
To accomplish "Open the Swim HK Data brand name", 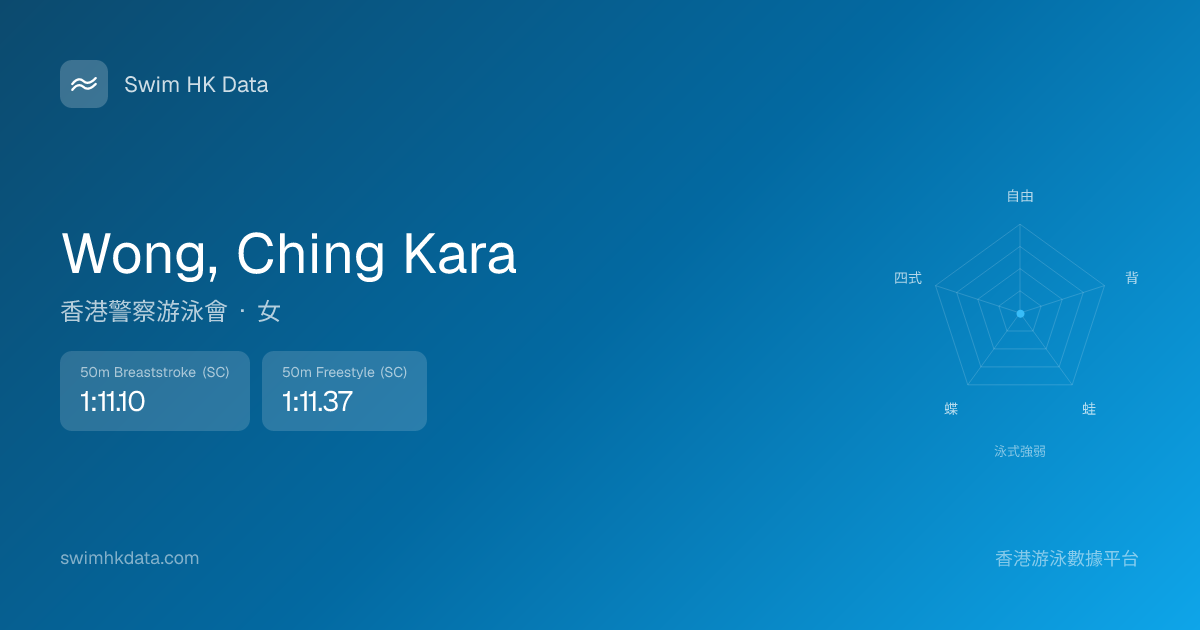I will (x=196, y=85).
